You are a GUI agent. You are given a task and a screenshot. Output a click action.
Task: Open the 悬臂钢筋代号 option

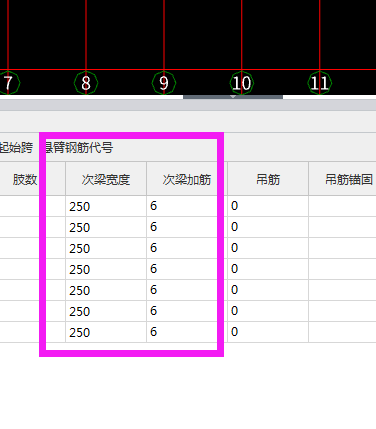[79, 147]
